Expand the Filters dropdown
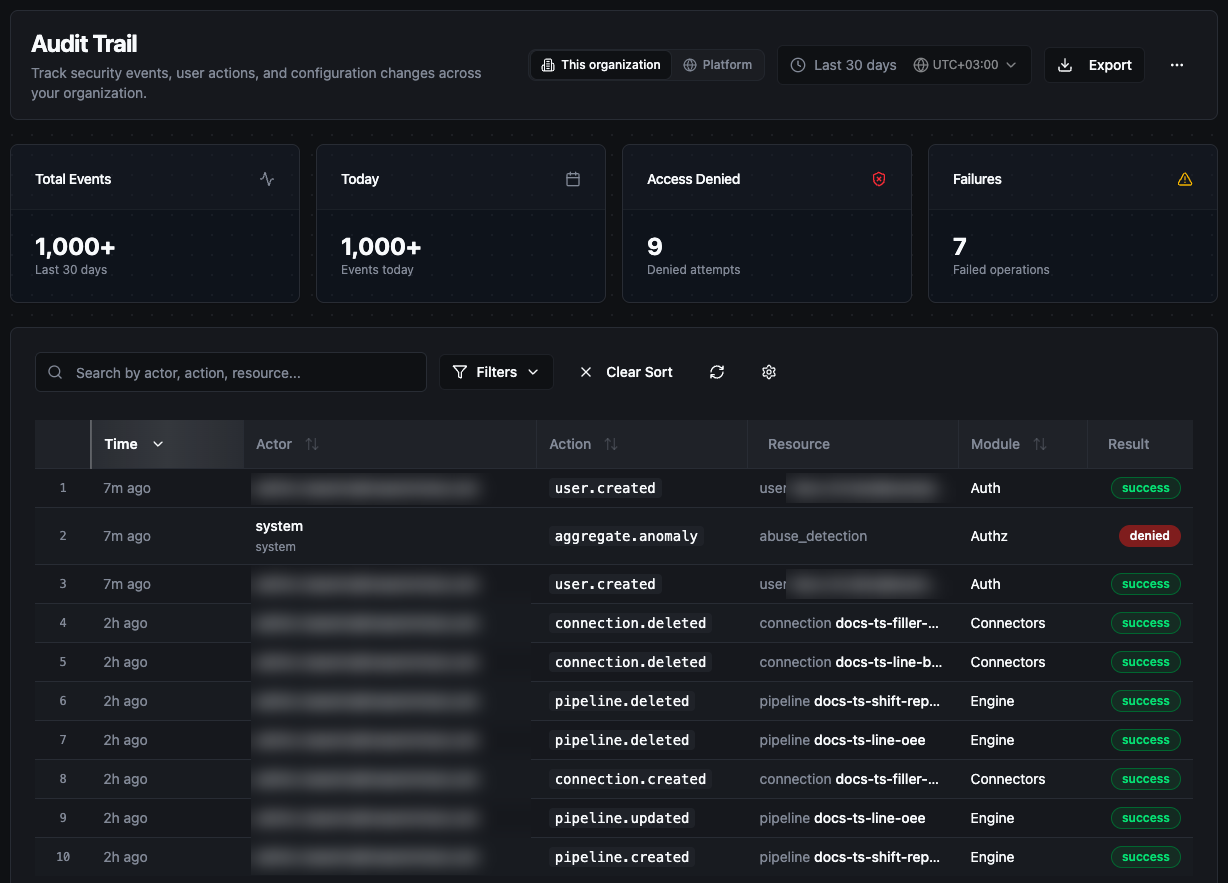The image size is (1228, 883). click(x=496, y=372)
